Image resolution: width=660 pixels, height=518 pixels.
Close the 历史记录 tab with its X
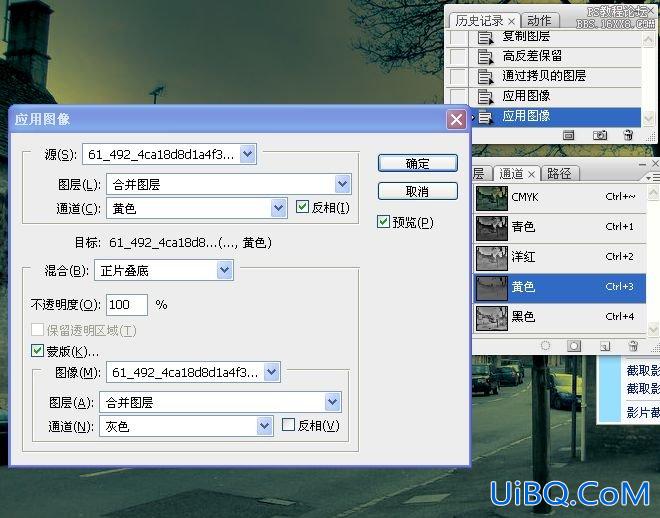coord(512,21)
